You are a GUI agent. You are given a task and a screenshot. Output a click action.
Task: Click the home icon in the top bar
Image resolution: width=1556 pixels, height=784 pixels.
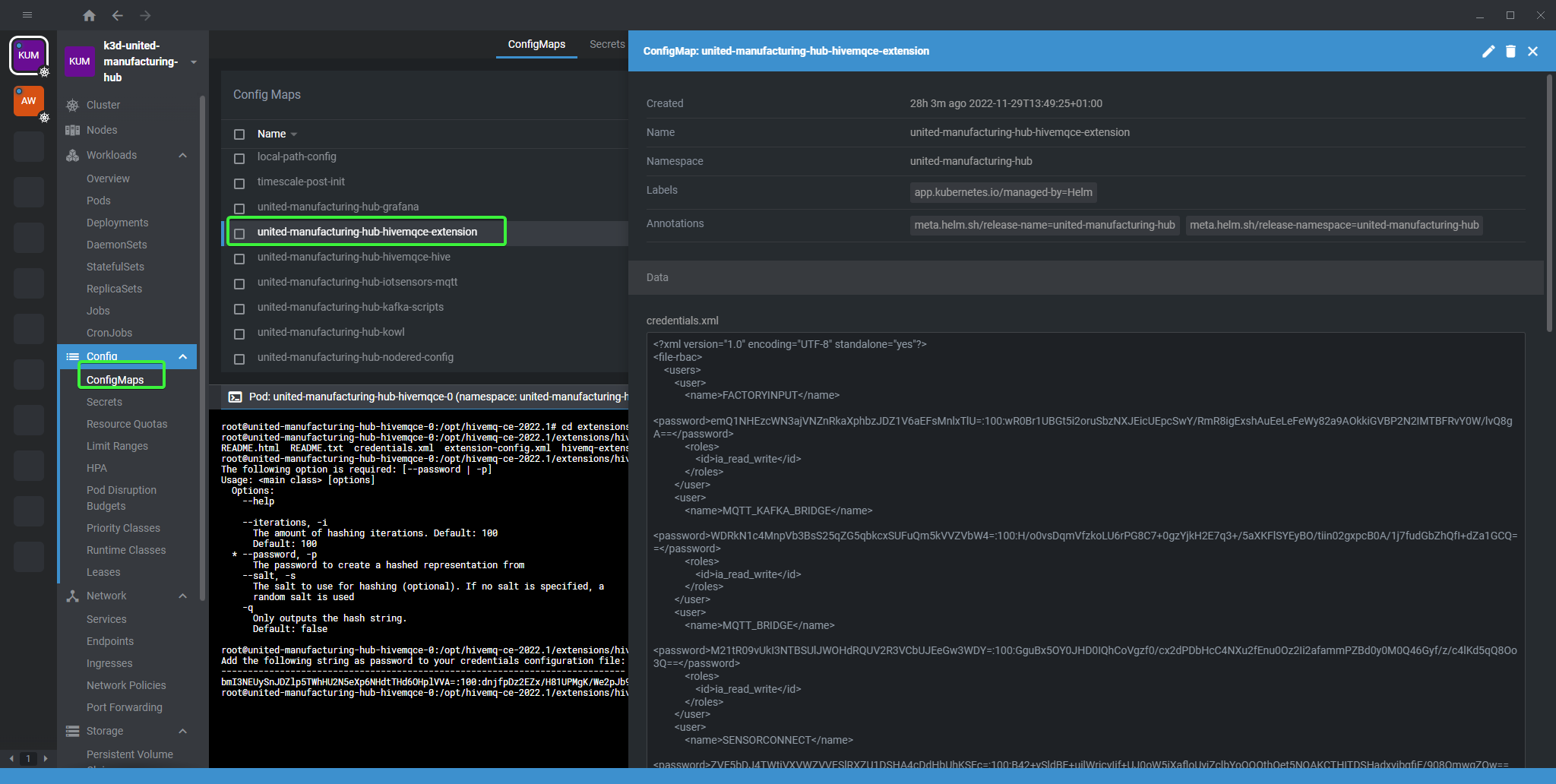89,15
